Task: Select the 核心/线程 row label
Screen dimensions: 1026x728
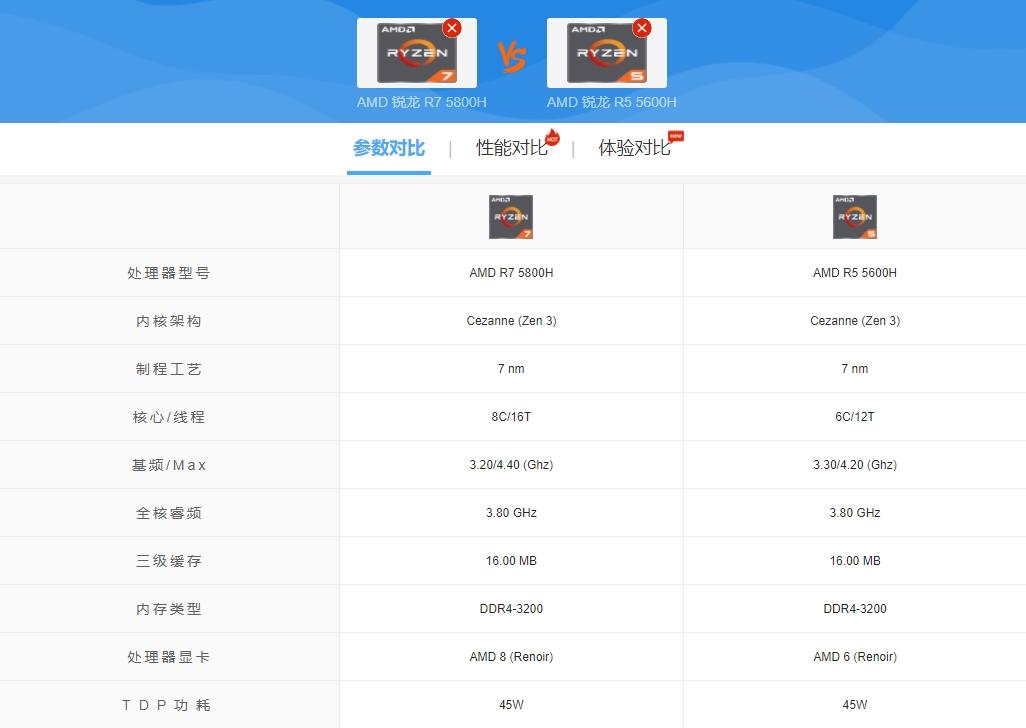Action: (169, 417)
